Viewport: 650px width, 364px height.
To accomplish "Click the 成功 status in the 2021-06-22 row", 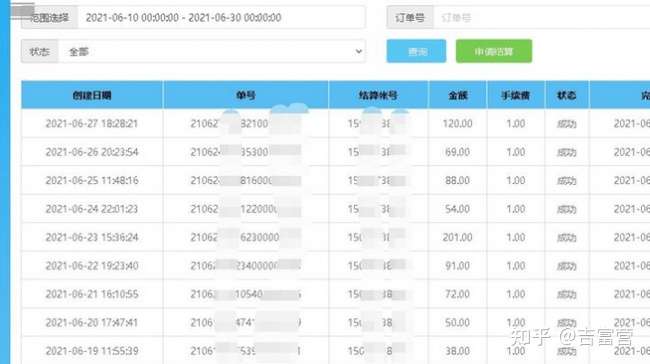I will [x=567, y=266].
